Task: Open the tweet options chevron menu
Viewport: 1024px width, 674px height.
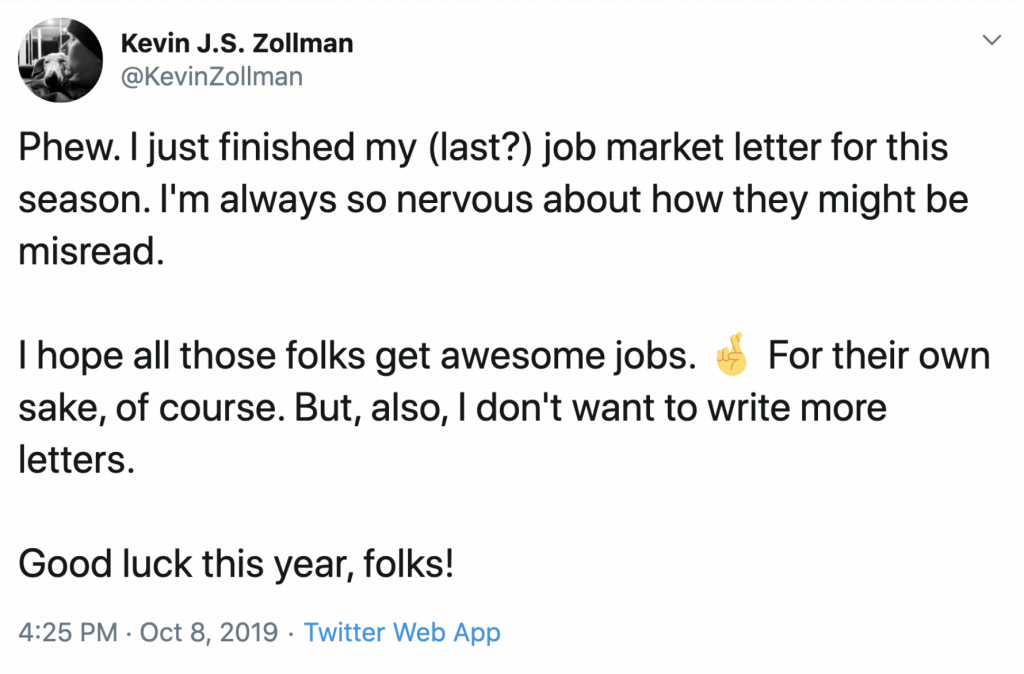Action: (992, 41)
